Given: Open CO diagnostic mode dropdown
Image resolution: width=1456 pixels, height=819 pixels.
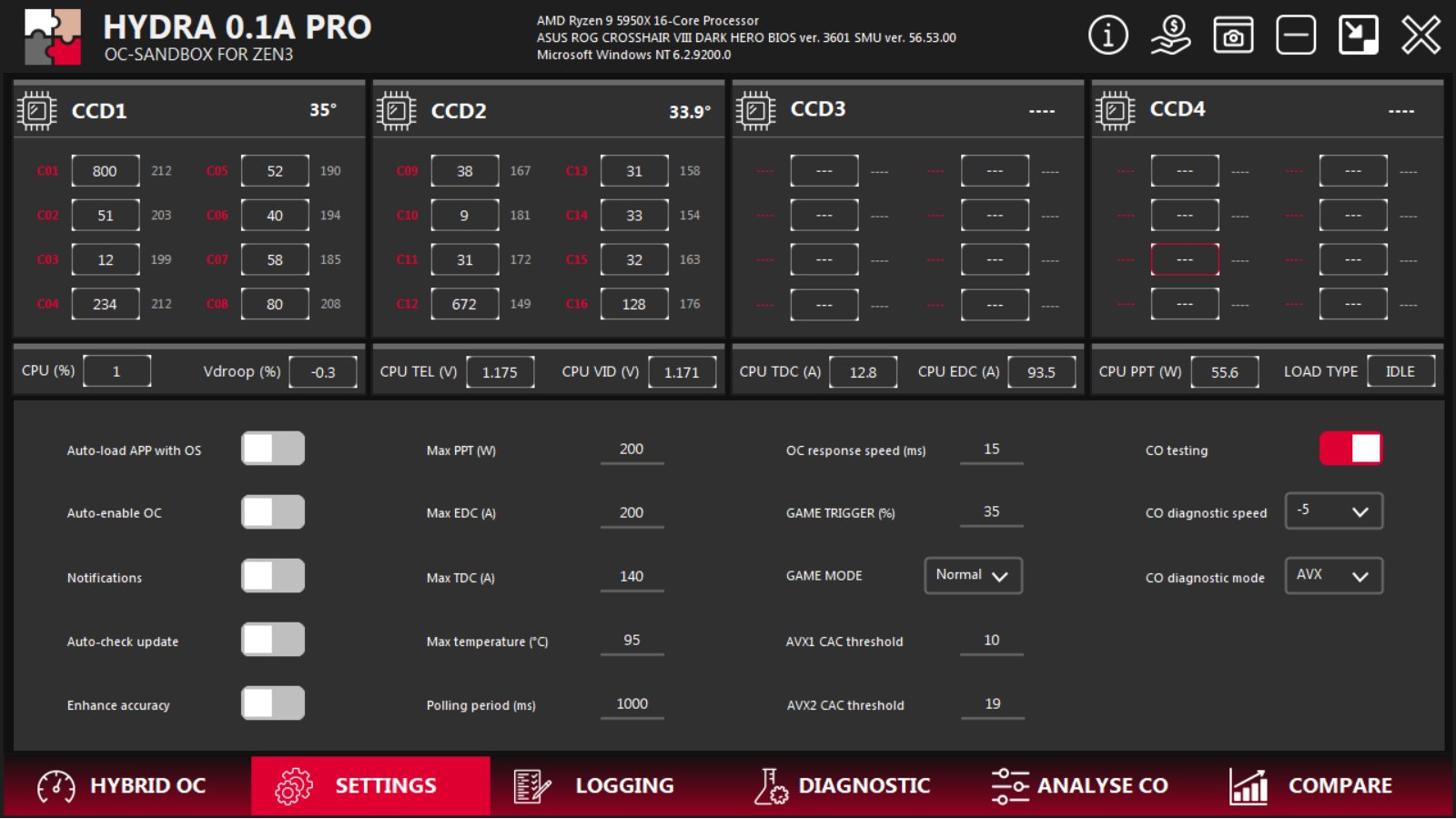Looking at the screenshot, I should [1334, 575].
